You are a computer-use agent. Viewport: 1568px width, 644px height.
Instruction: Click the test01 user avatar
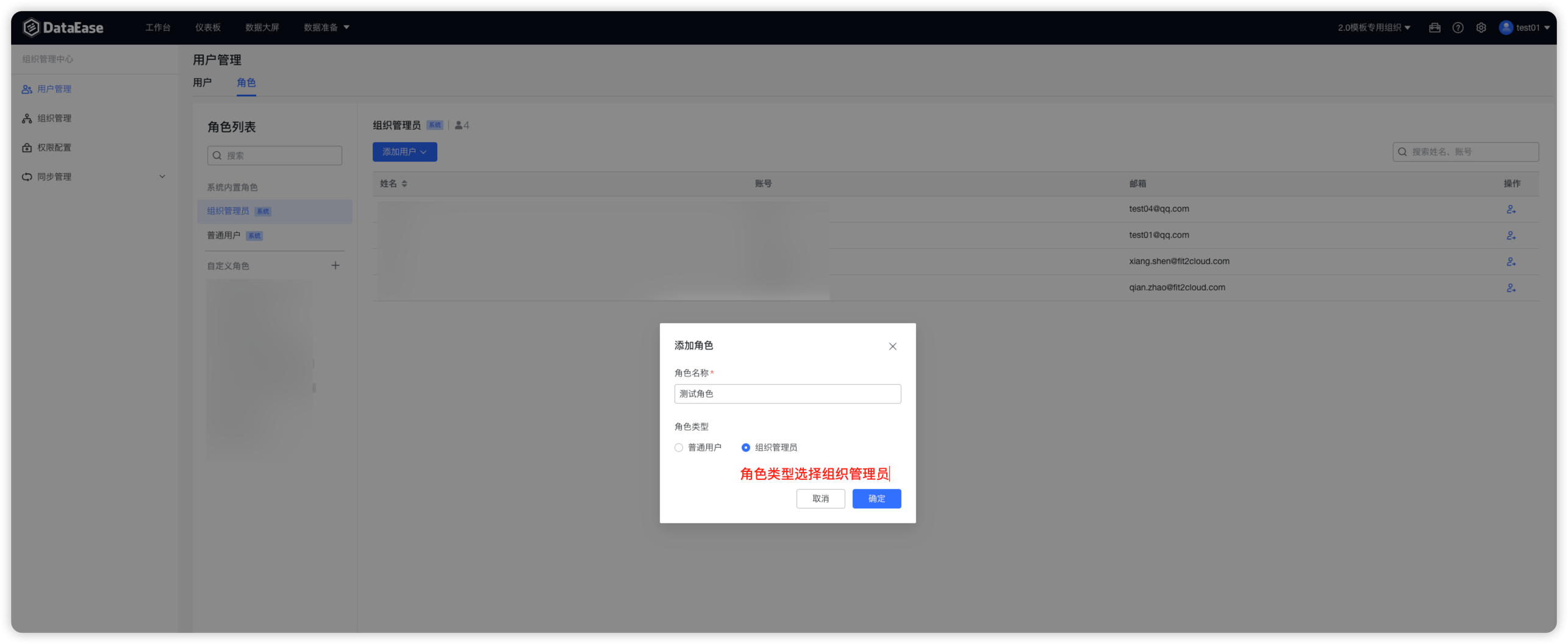point(1505,27)
